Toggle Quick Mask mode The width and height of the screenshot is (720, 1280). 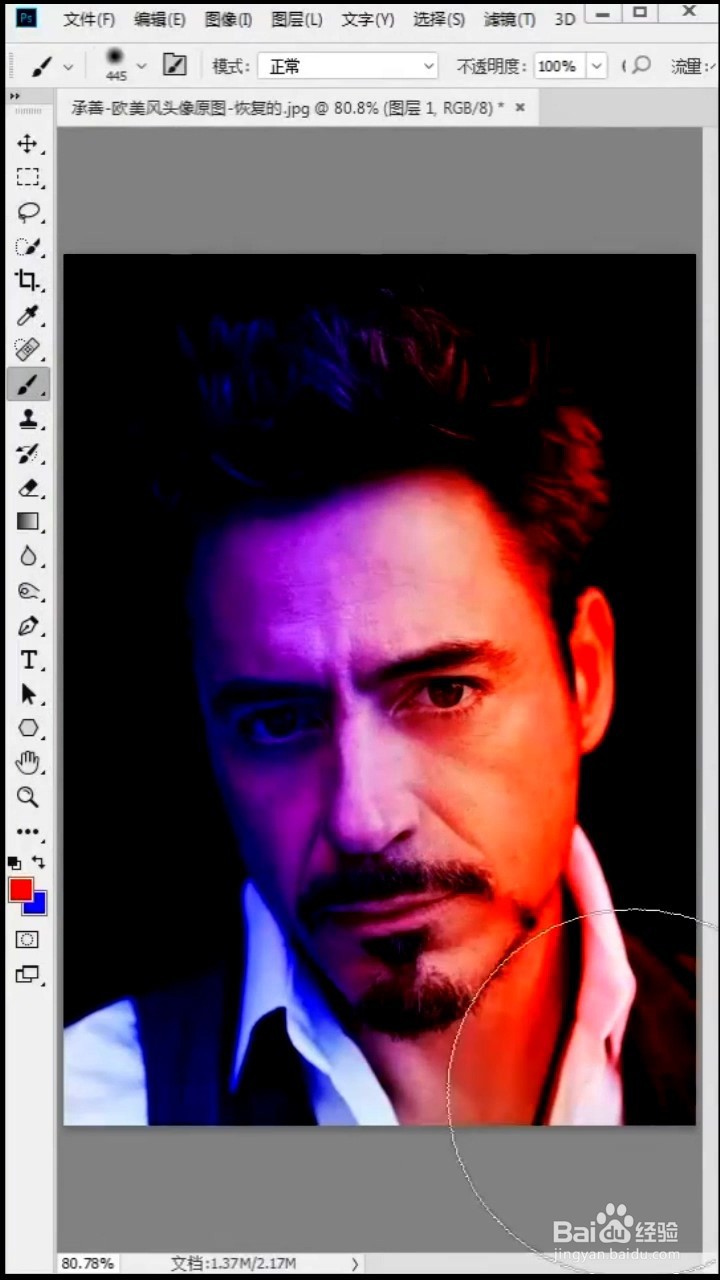coord(28,939)
